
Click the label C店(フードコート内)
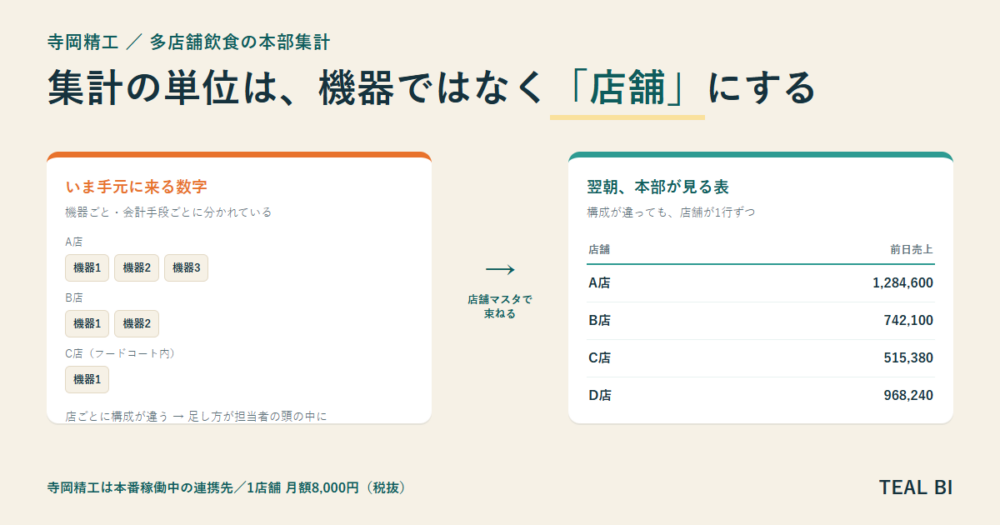coord(121,353)
